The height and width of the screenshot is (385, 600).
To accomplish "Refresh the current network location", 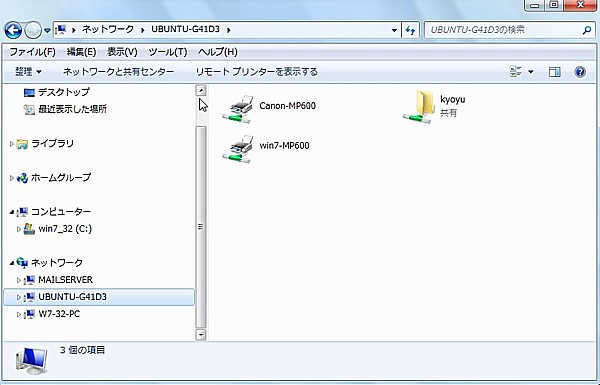I will 410,30.
